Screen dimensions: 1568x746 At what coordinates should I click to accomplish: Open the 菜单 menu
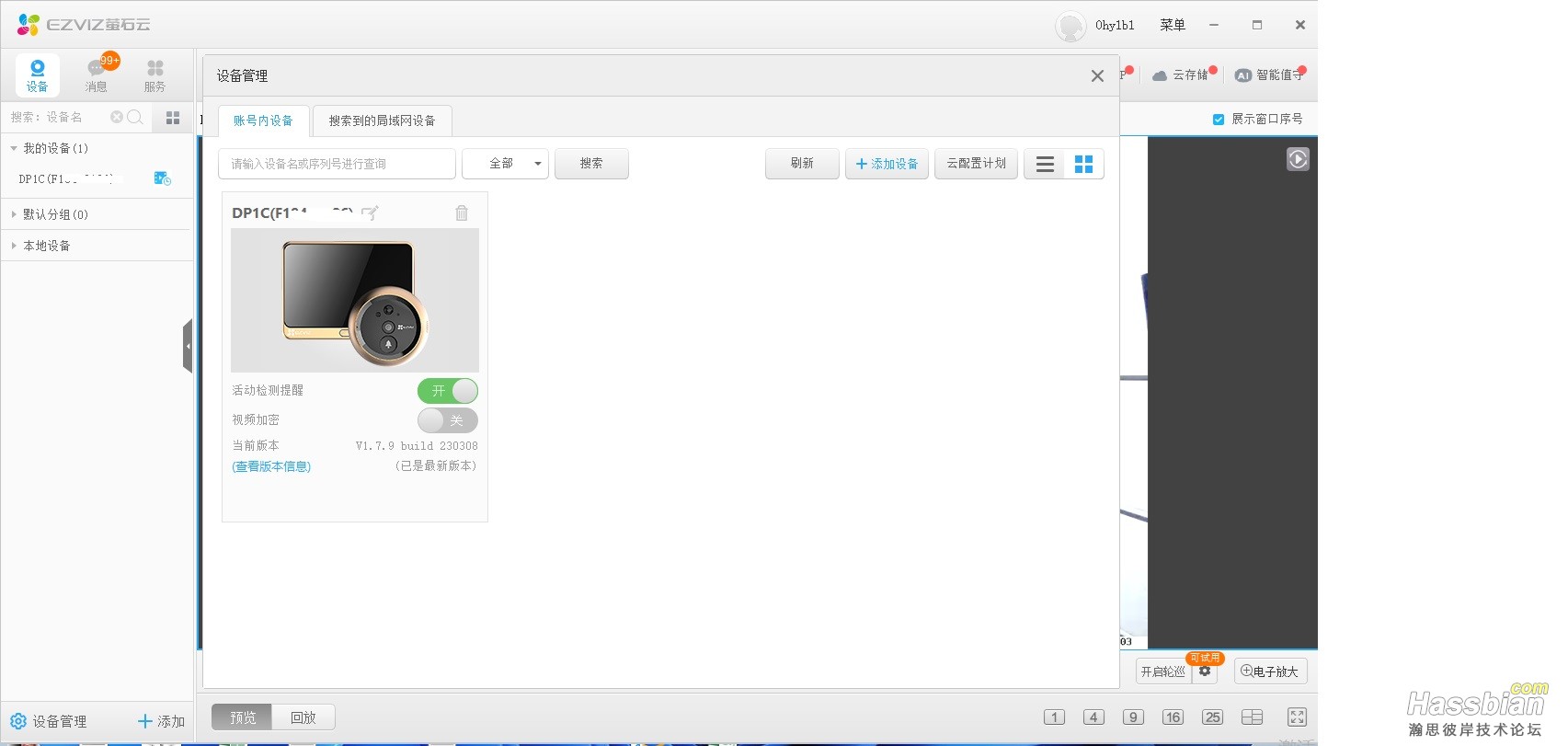point(1173,25)
